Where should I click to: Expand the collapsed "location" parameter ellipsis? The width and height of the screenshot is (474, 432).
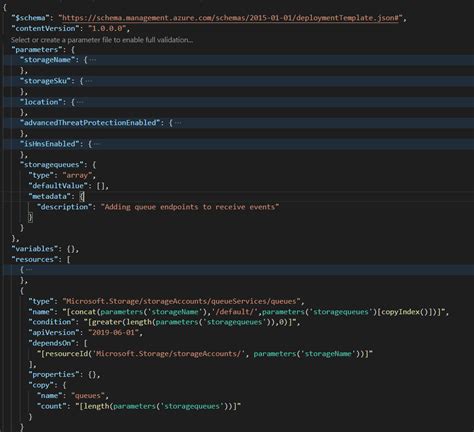[x=80, y=102]
